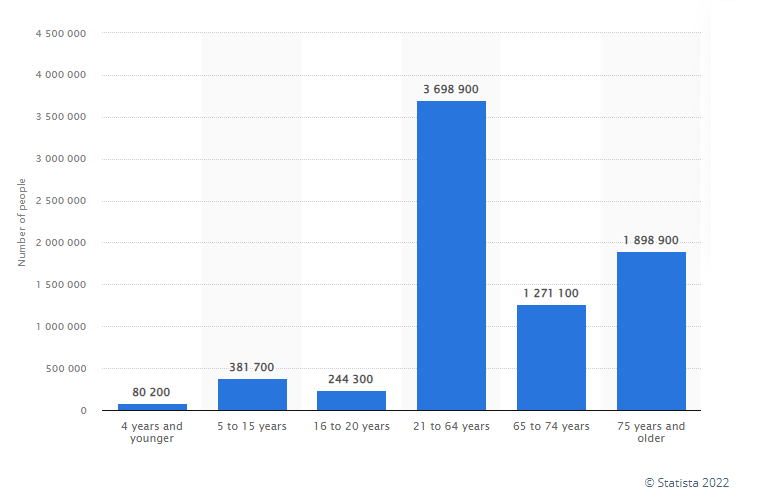Click the bar for 4 years and younger
This screenshot has height=499, width=761.
tap(152, 407)
